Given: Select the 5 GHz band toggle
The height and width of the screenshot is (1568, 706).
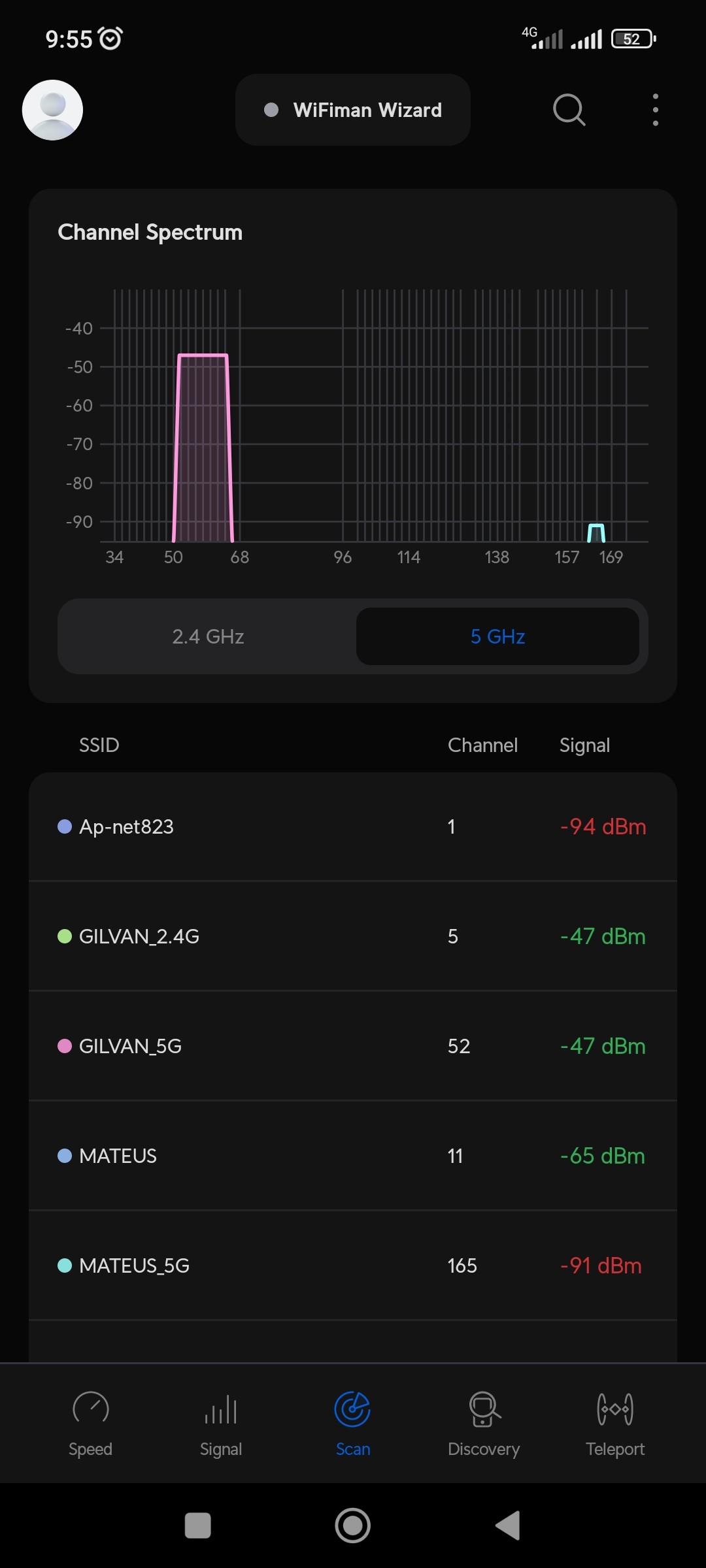Looking at the screenshot, I should (497, 636).
